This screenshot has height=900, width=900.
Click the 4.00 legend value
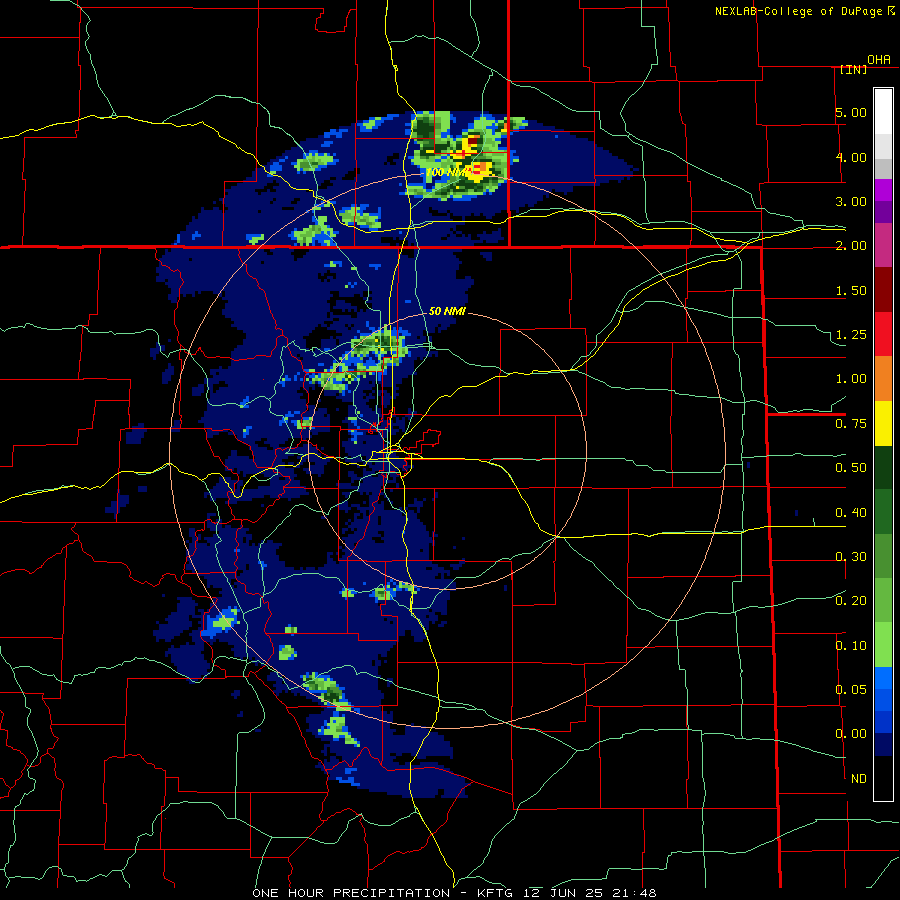click(851, 157)
